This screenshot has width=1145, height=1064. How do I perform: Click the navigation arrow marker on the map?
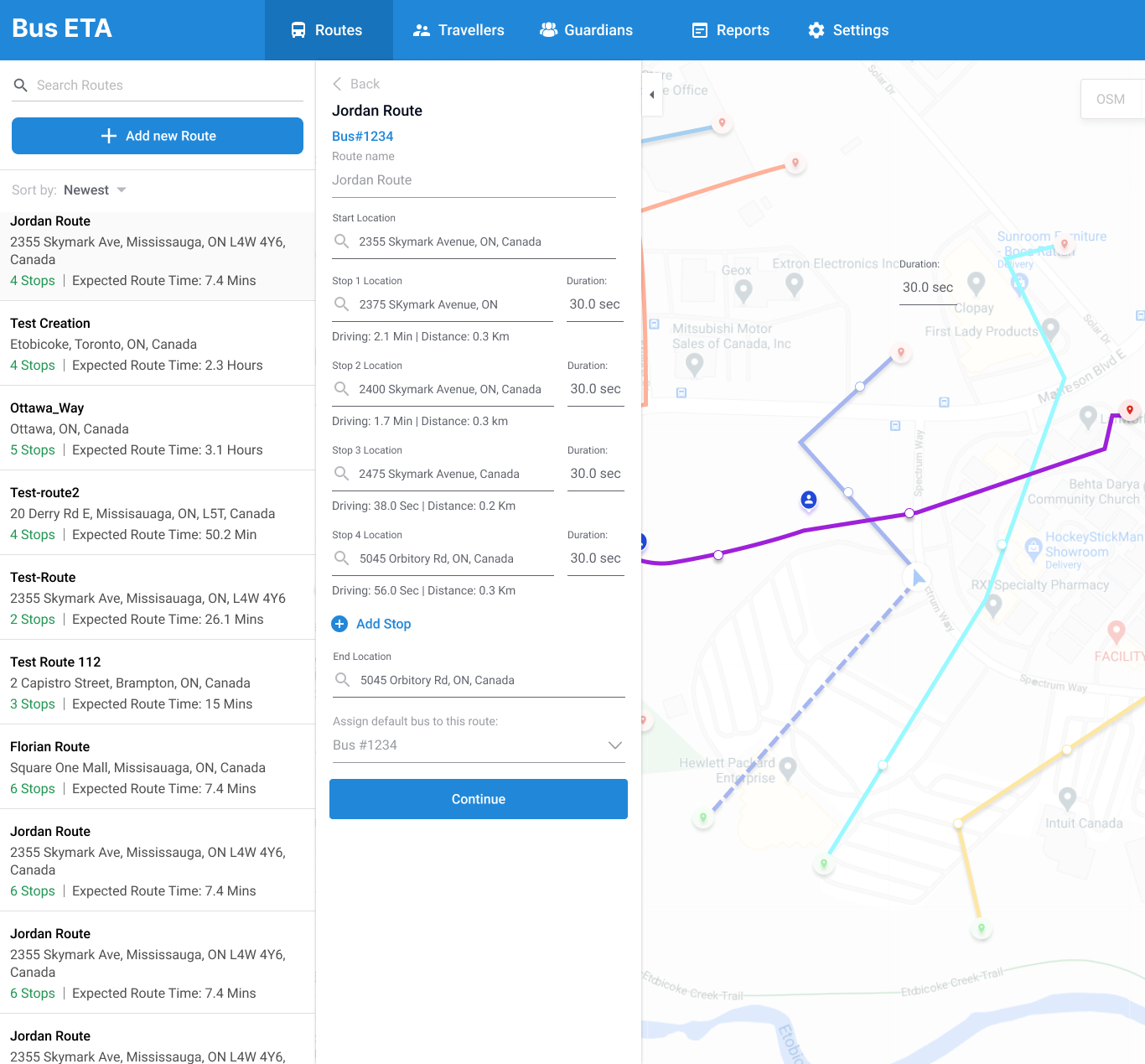pyautogui.click(x=917, y=577)
